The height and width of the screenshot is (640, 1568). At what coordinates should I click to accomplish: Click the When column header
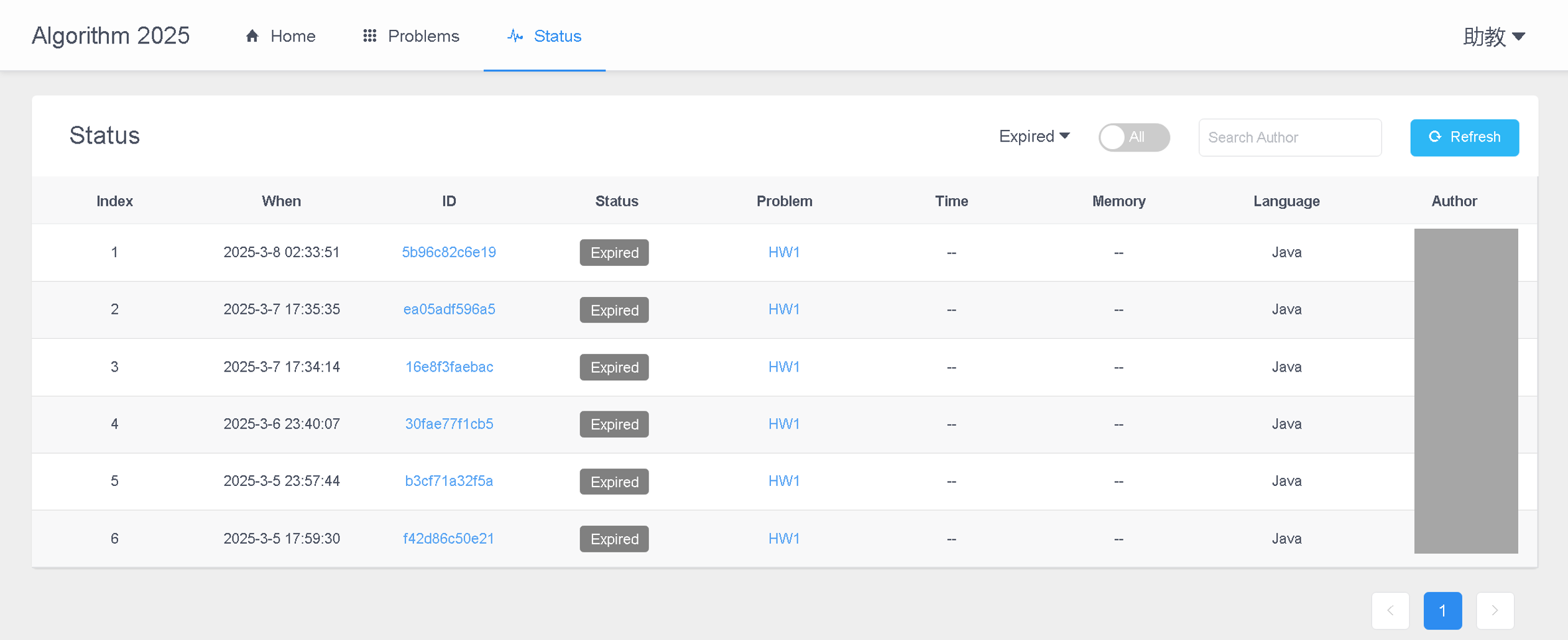(x=281, y=201)
